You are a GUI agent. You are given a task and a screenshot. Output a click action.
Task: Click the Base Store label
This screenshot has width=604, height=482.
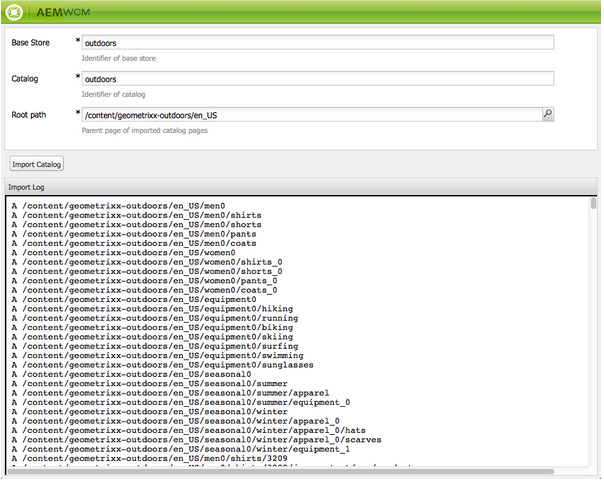(x=30, y=43)
